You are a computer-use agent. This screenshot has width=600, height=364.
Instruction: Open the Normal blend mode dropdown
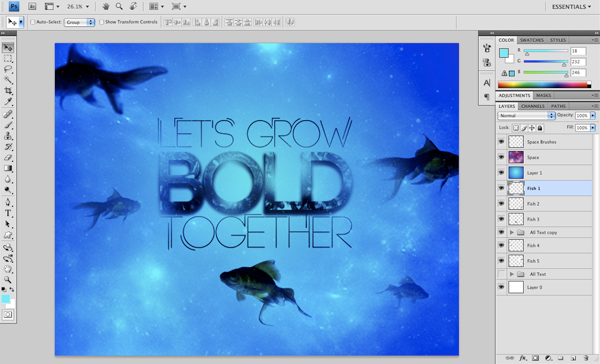[526, 115]
